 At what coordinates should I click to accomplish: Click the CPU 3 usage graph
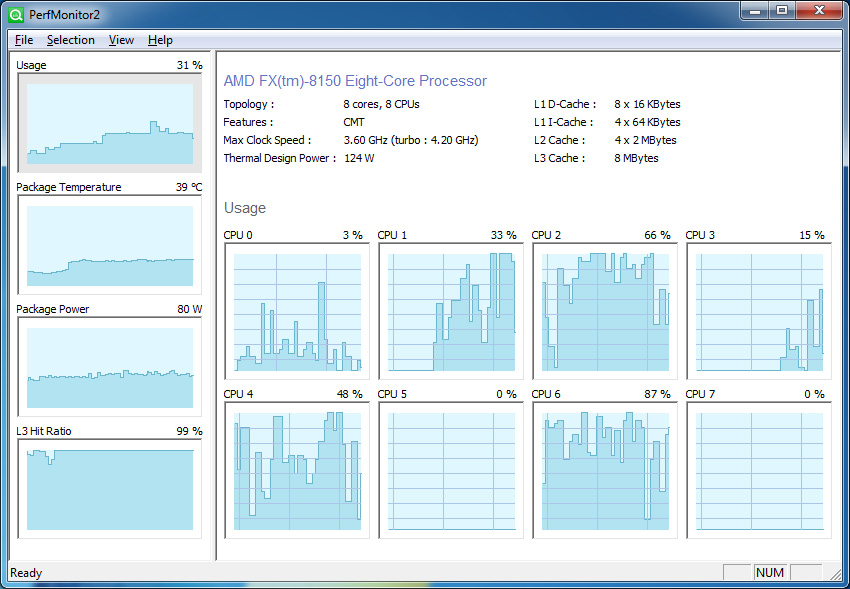pyautogui.click(x=759, y=312)
